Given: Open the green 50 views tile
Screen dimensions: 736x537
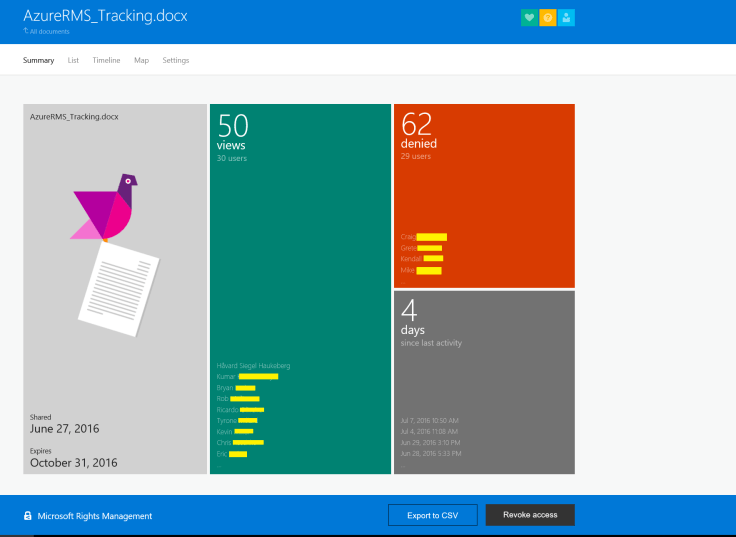Looking at the screenshot, I should (x=300, y=250).
